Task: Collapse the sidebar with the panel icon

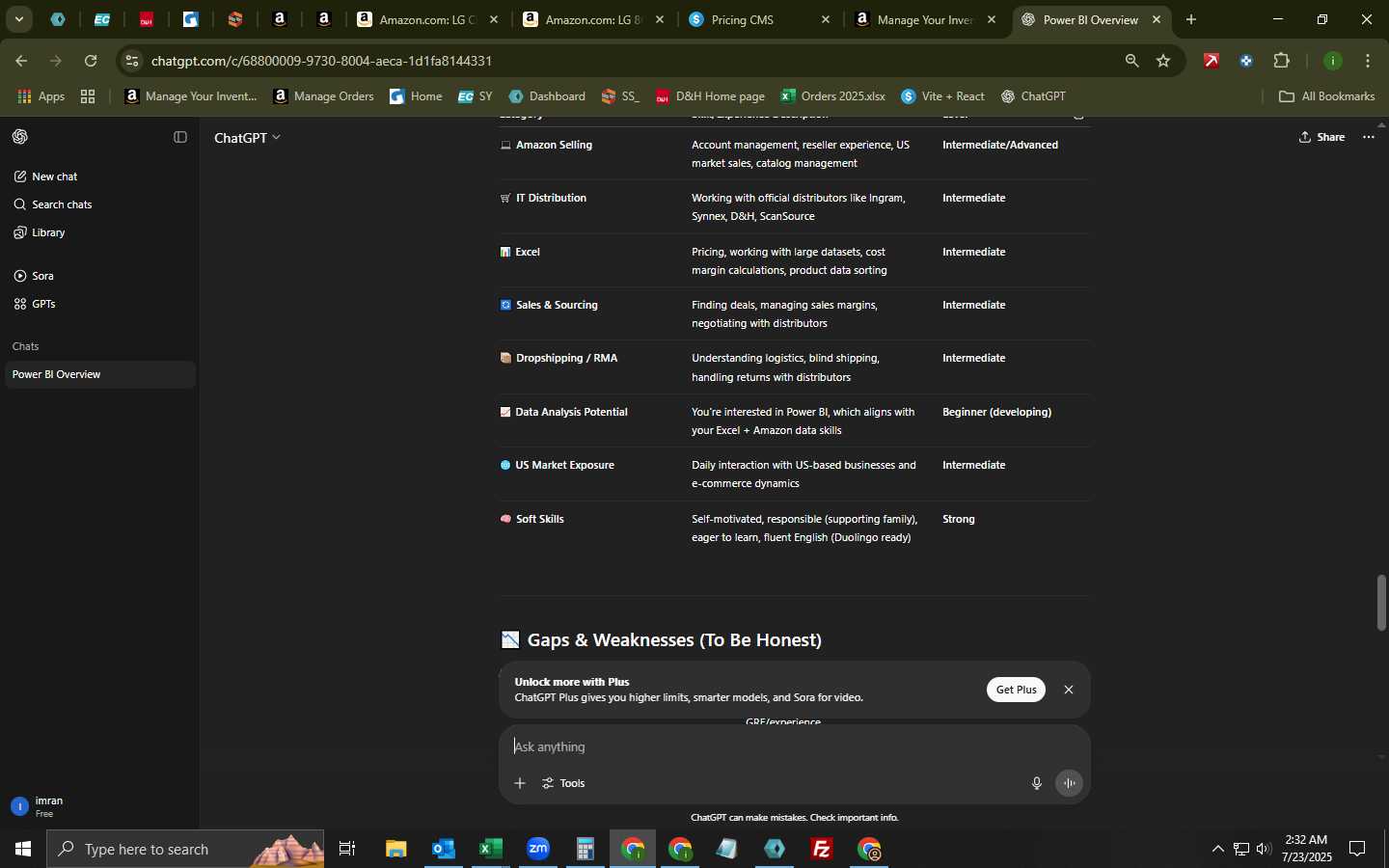Action: (x=180, y=137)
